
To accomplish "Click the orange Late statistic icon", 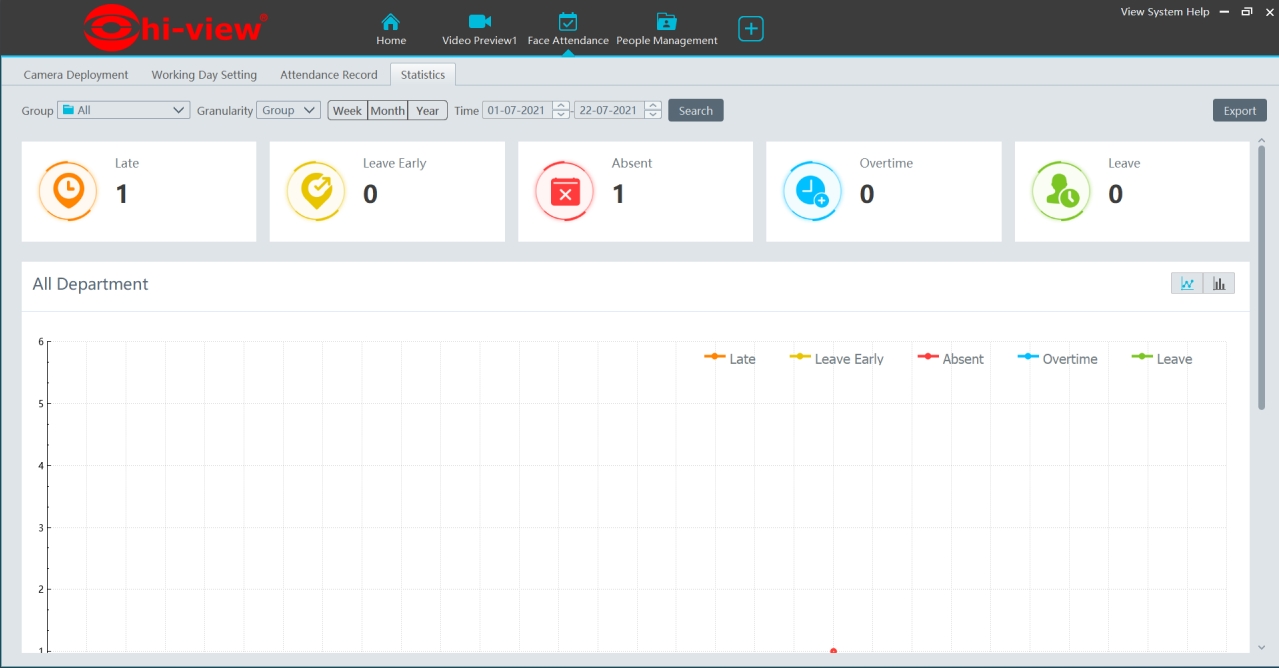I will click(68, 191).
